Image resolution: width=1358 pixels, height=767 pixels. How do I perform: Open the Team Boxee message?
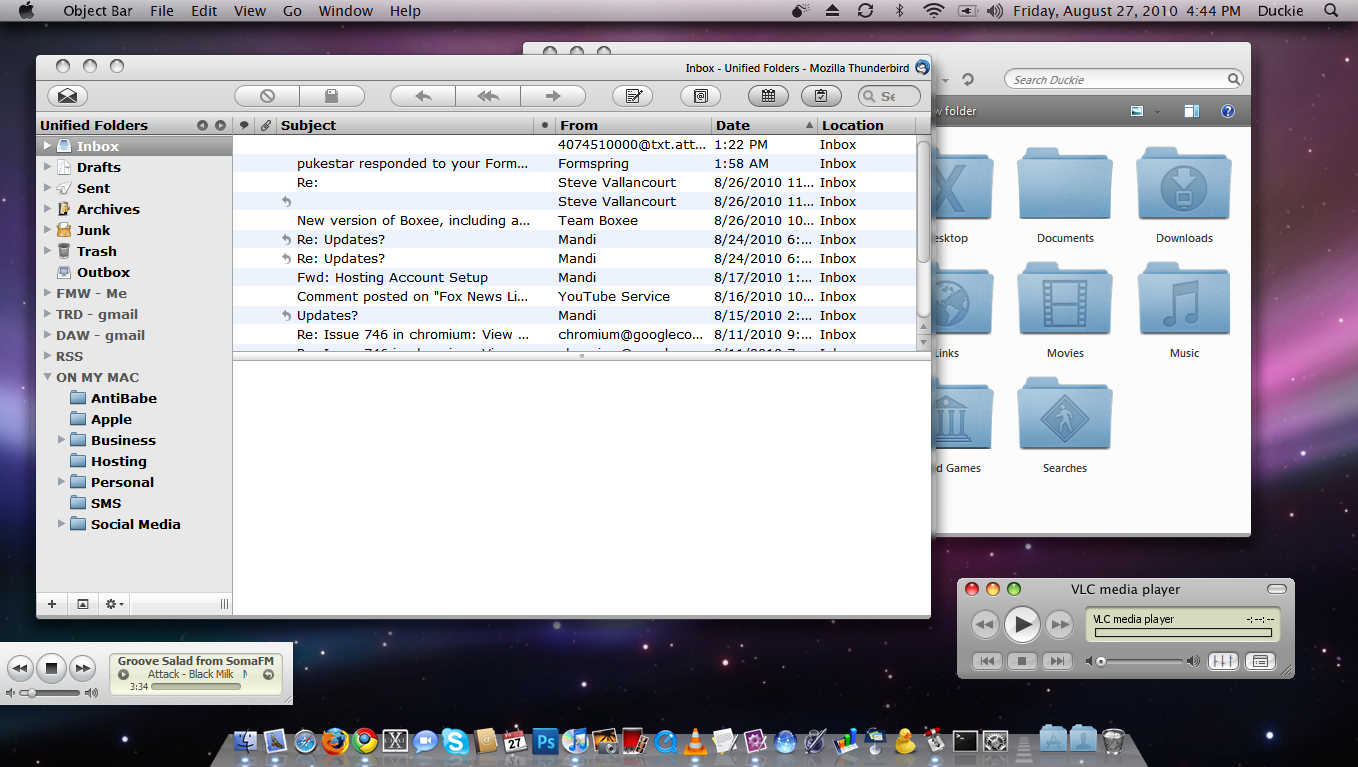(x=574, y=220)
